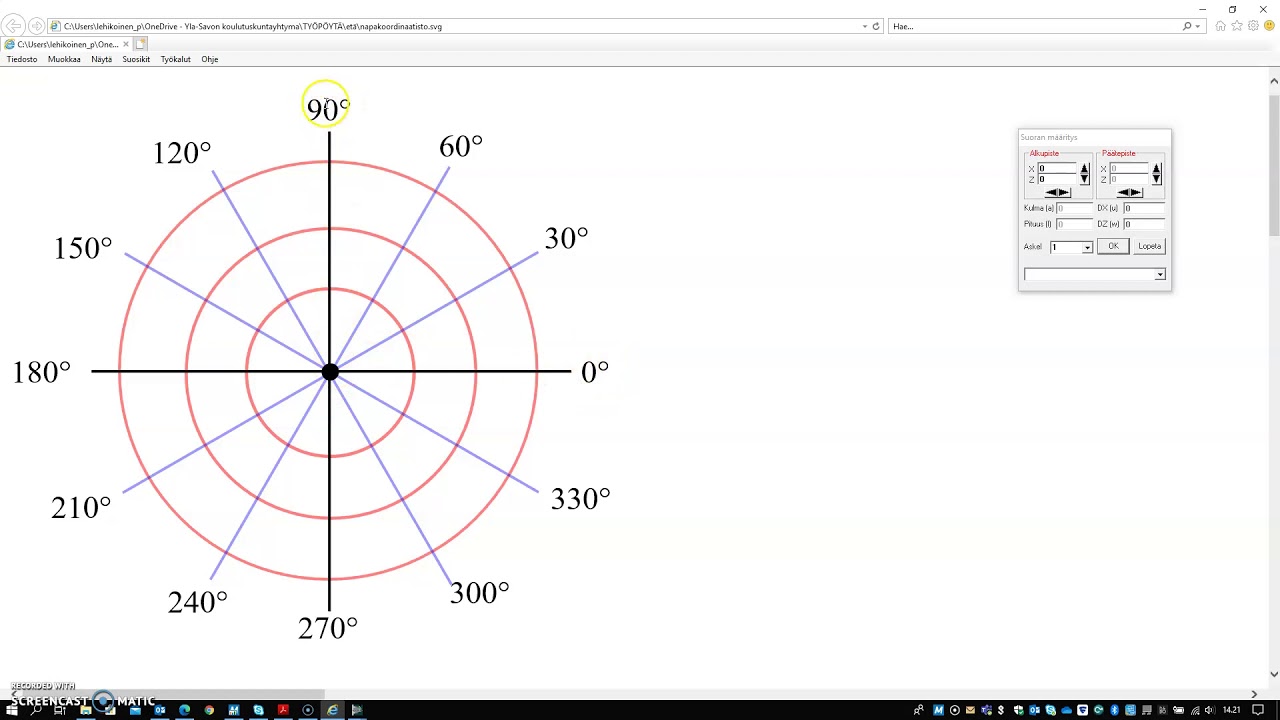The height and width of the screenshot is (720, 1280).
Task: Close the napakoordinaatisto.svg browser tab
Action: point(126,44)
